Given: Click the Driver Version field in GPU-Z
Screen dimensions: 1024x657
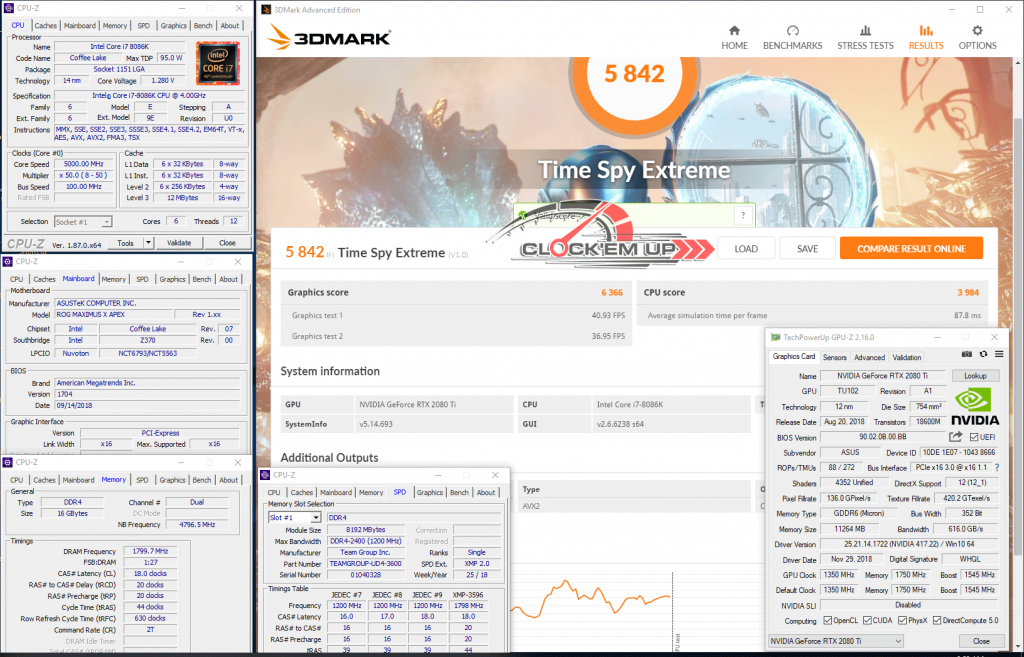Looking at the screenshot, I should (909, 544).
